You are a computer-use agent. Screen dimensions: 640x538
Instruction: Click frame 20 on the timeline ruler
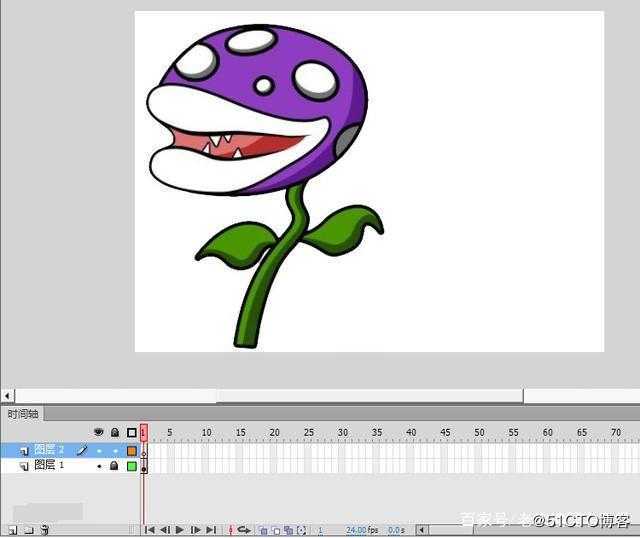pyautogui.click(x=274, y=432)
